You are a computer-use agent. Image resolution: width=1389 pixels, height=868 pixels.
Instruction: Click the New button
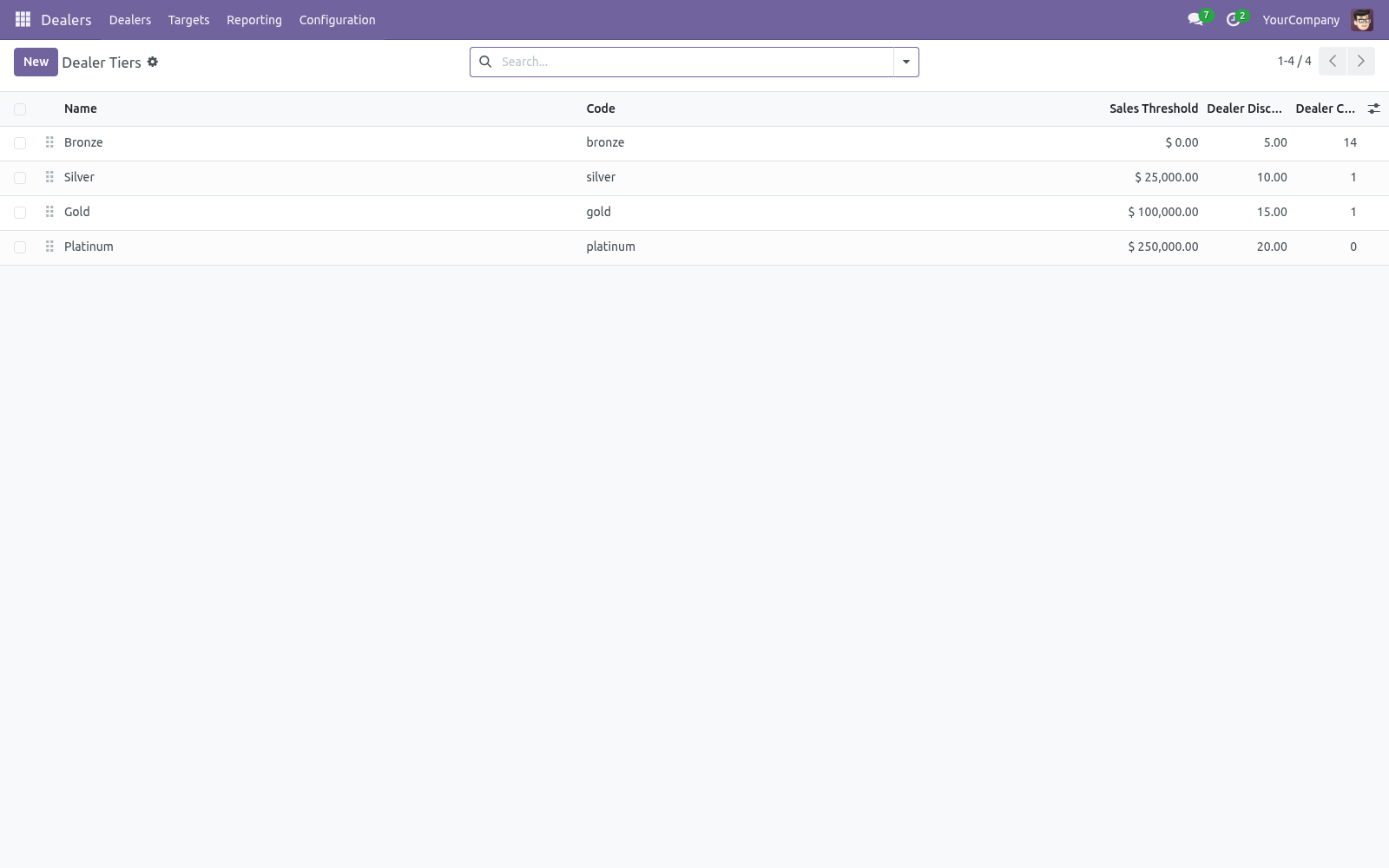(36, 62)
